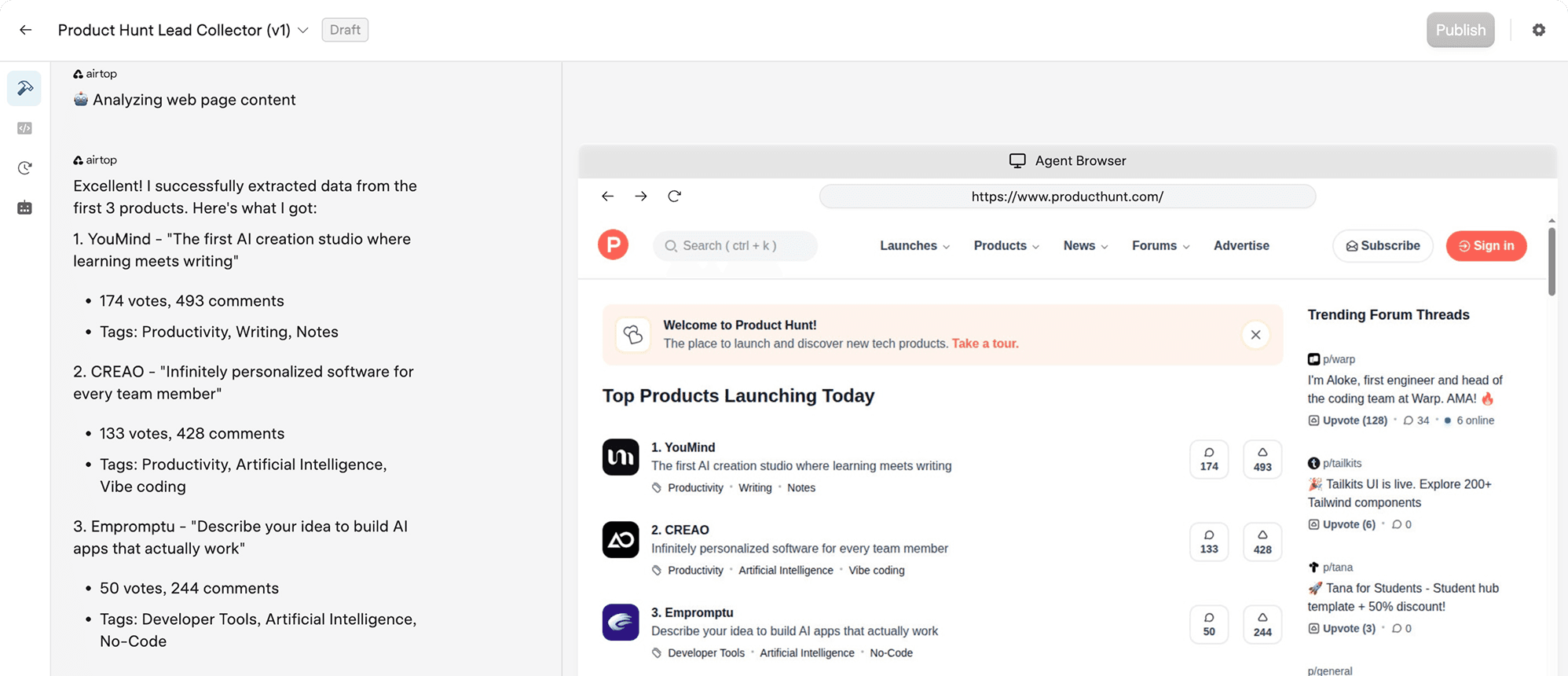Open Empromptu comments button showing 50
This screenshot has height=676, width=1568.
[x=1209, y=624]
